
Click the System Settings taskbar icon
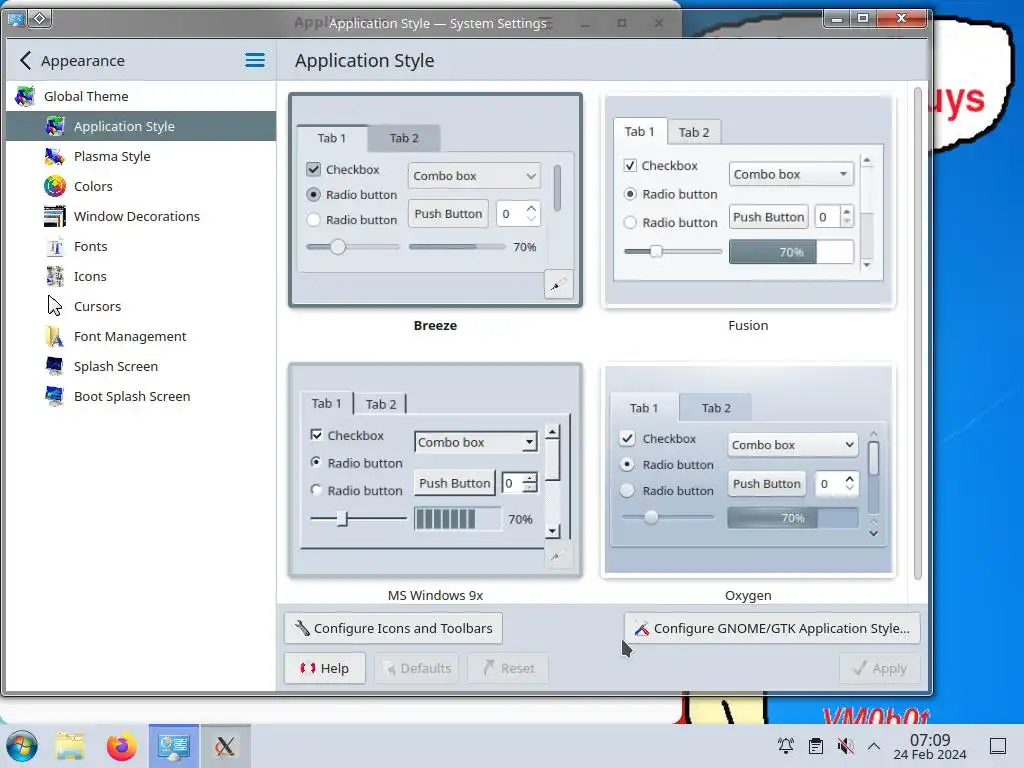(174, 746)
